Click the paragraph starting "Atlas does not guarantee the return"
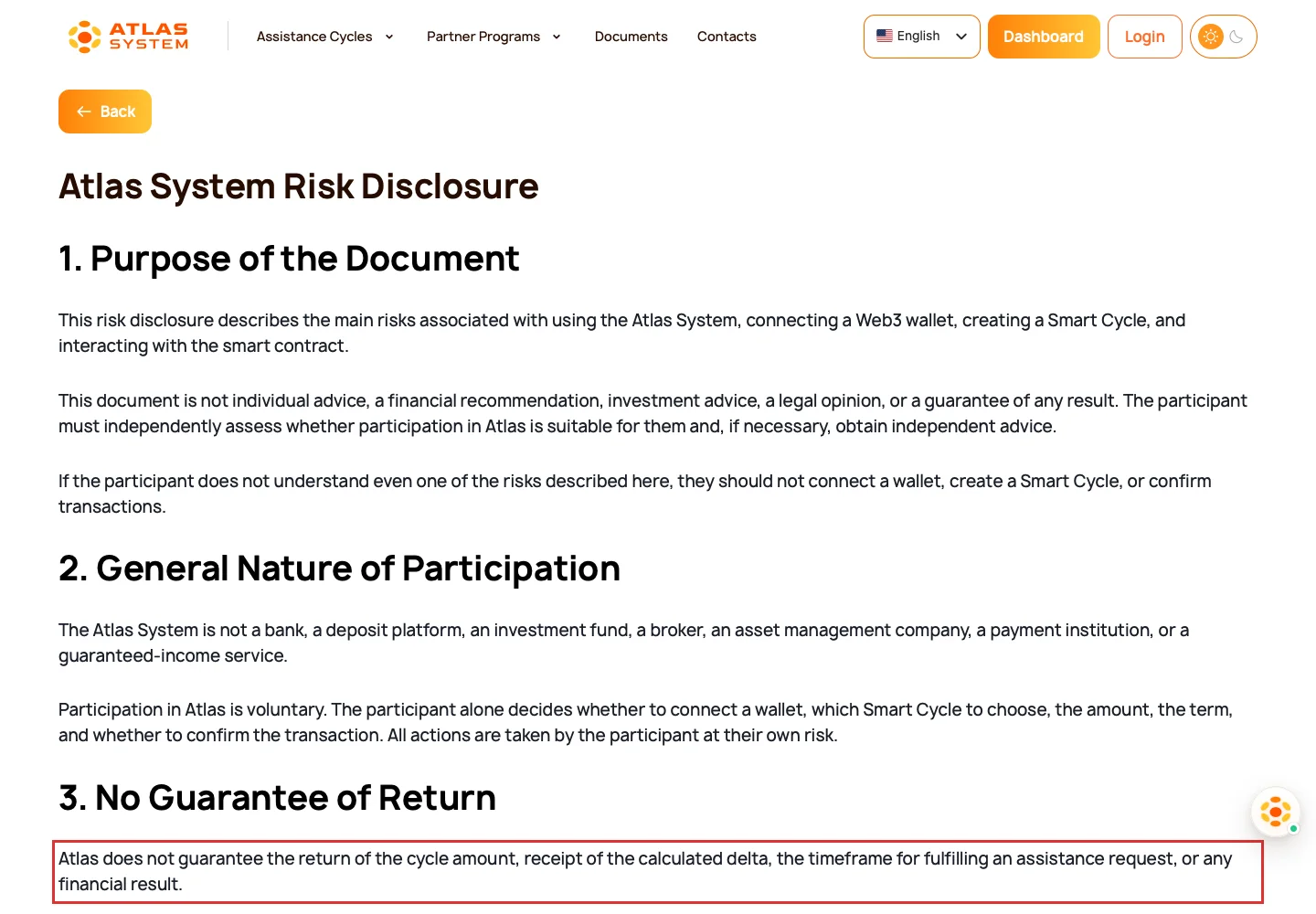Viewport: 1316px width, 914px height. 645,871
